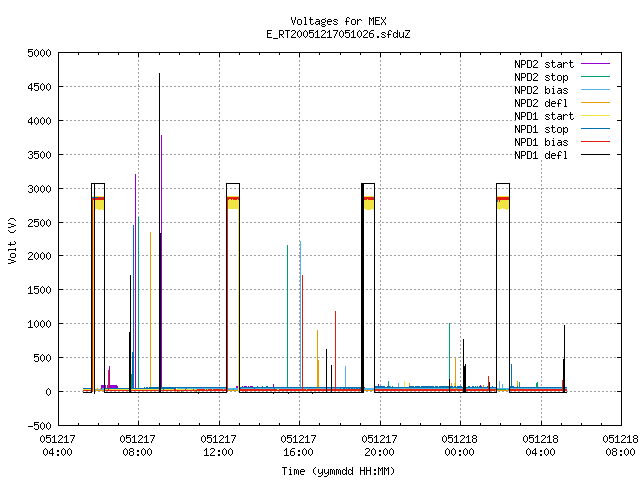640x480 pixels.
Task: Click the red line sample beside NPD1 bias
Action: click(596, 142)
